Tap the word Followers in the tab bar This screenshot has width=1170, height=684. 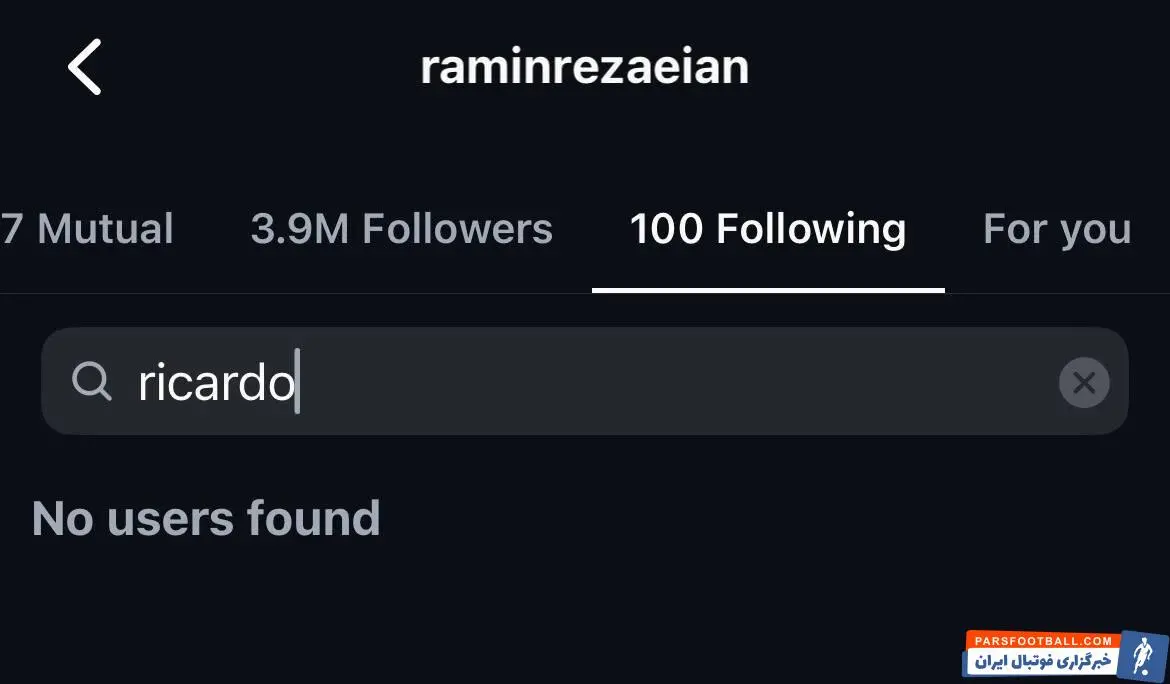click(x=457, y=229)
